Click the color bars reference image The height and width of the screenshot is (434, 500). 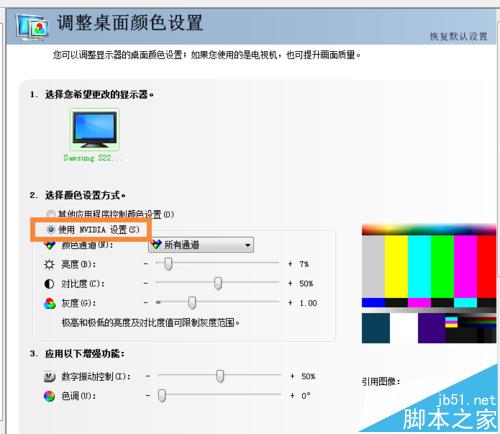click(x=429, y=284)
